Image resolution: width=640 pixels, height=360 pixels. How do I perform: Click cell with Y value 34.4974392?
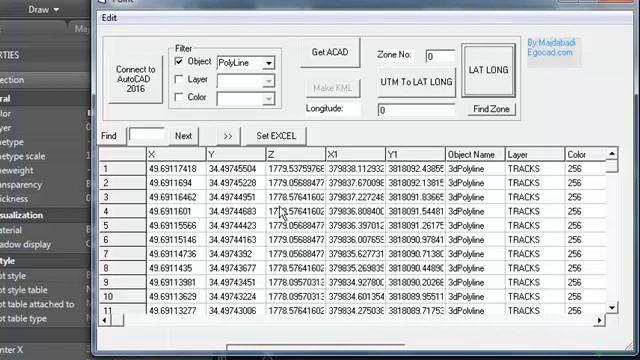pos(236,254)
